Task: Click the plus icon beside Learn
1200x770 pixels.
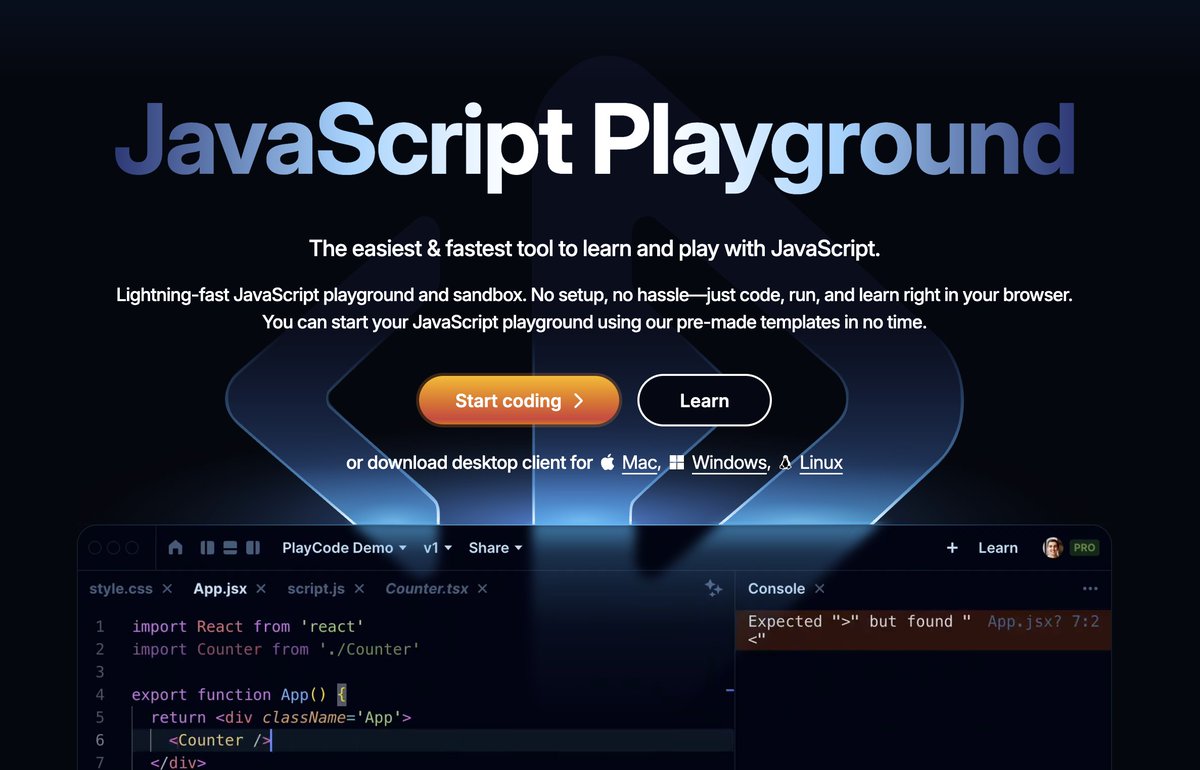Action: (952, 548)
